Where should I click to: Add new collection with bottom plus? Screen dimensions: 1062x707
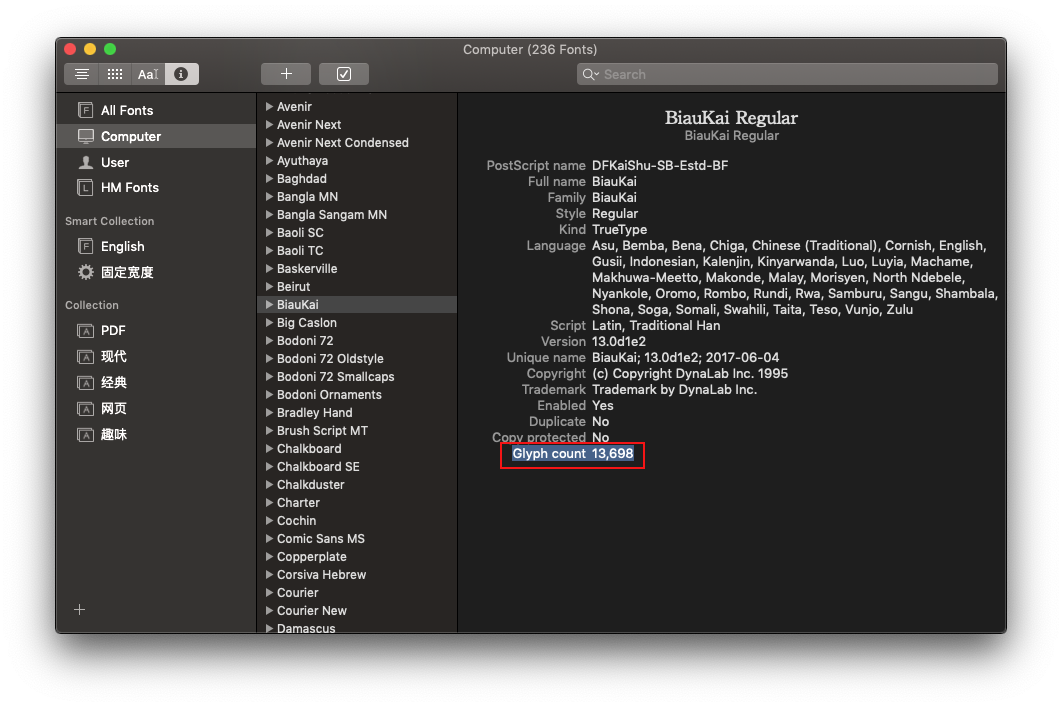coord(79,609)
